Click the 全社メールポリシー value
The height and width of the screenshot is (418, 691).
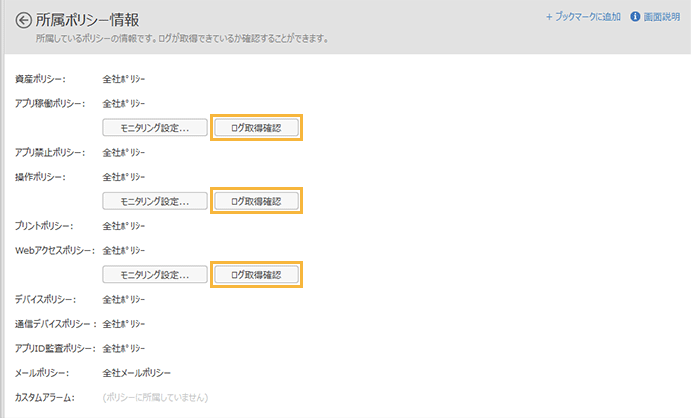click(137, 373)
